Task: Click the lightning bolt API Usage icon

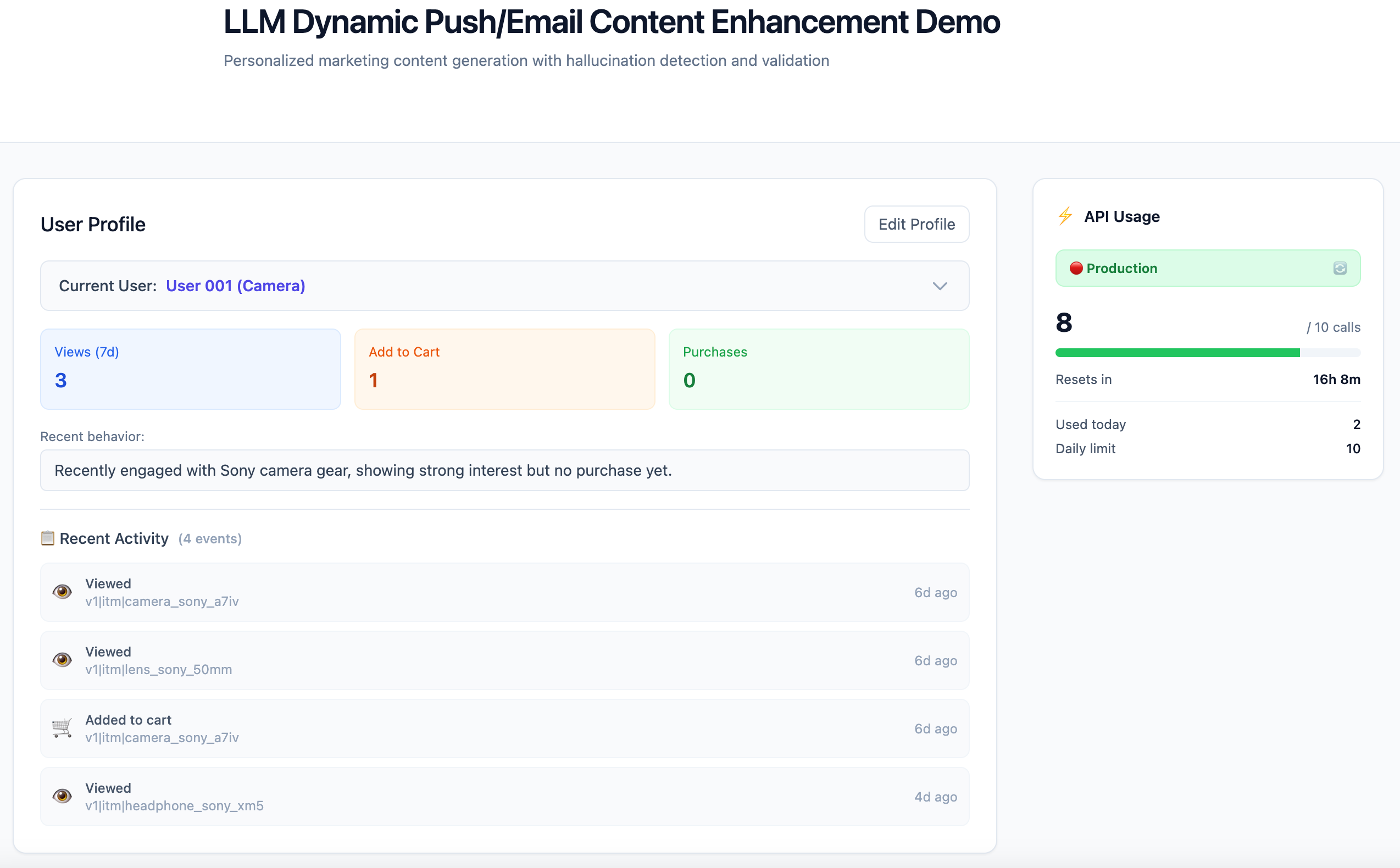Action: point(1065,216)
